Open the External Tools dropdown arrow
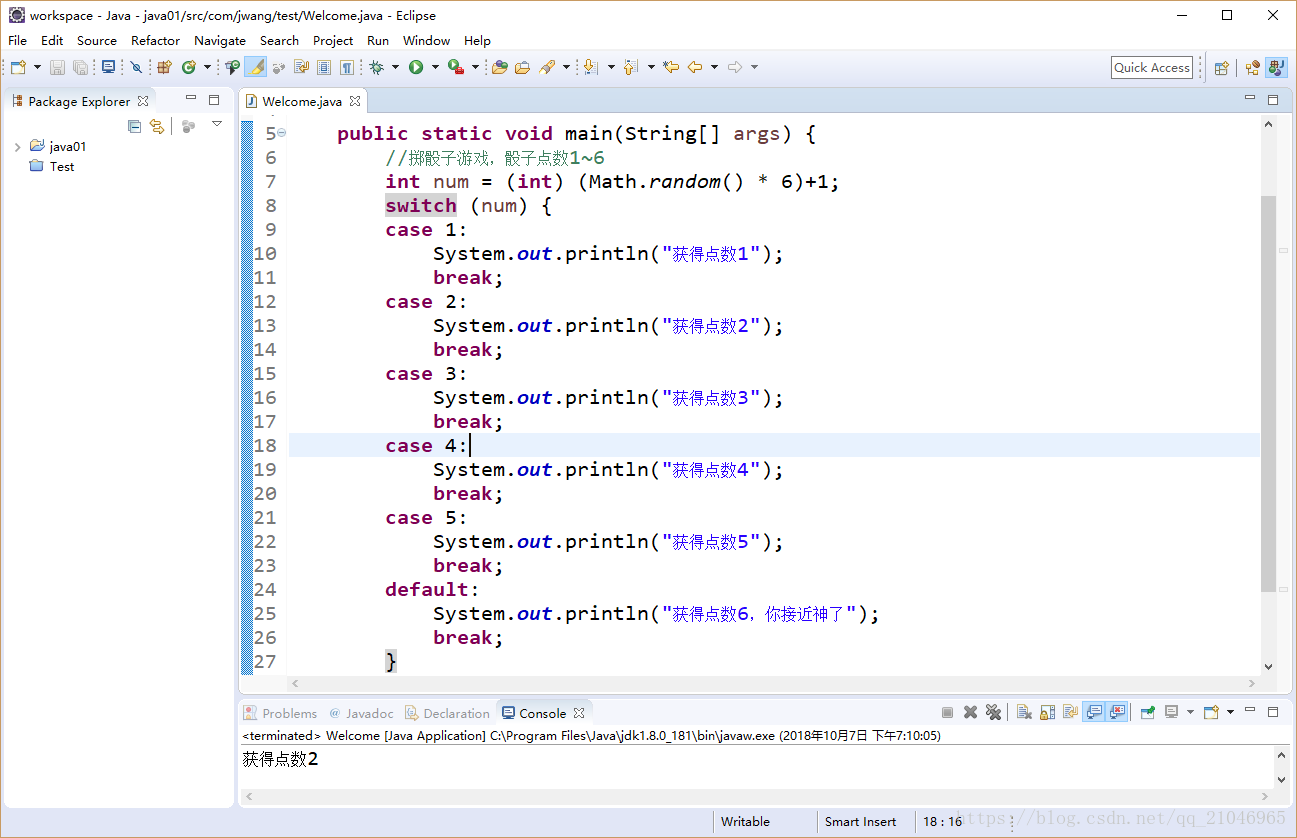 tap(475, 67)
